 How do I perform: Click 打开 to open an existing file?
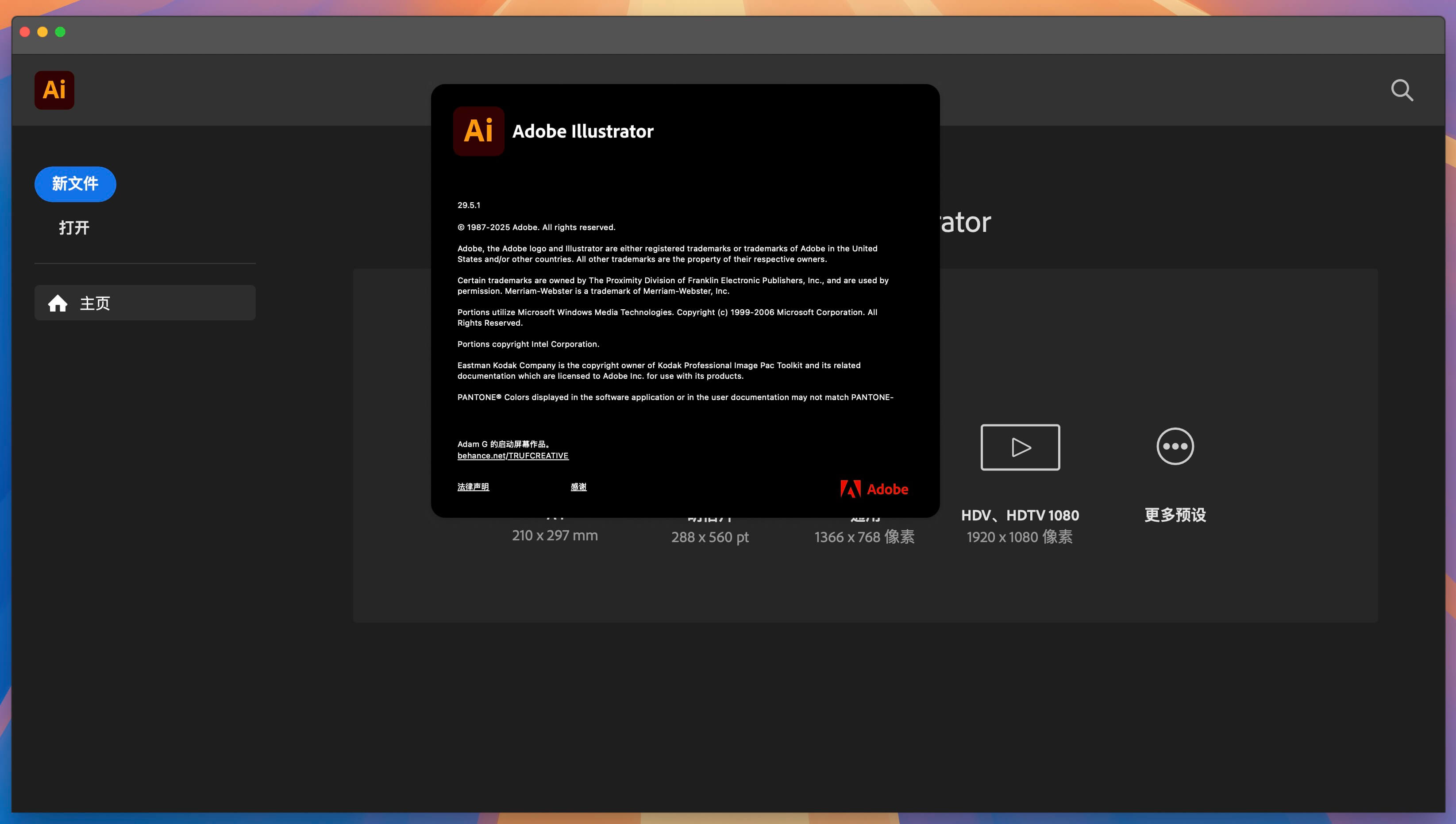[x=74, y=227]
